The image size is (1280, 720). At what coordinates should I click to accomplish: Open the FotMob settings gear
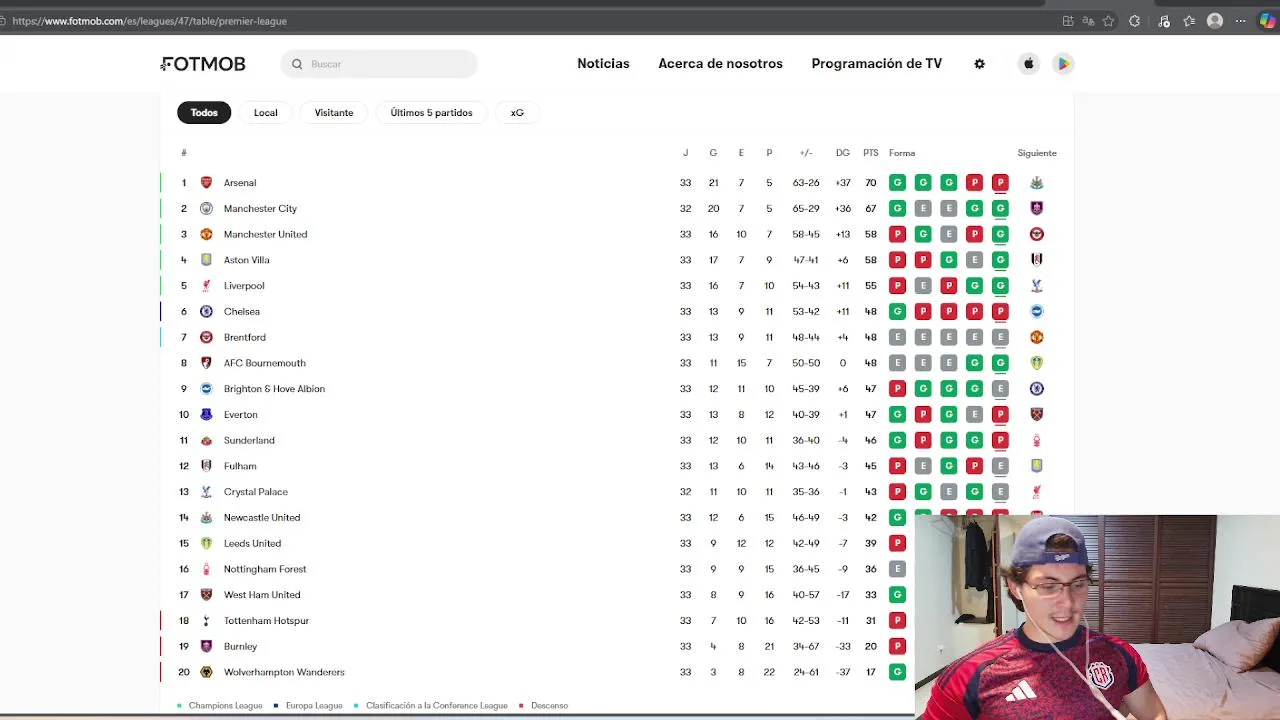click(x=979, y=64)
